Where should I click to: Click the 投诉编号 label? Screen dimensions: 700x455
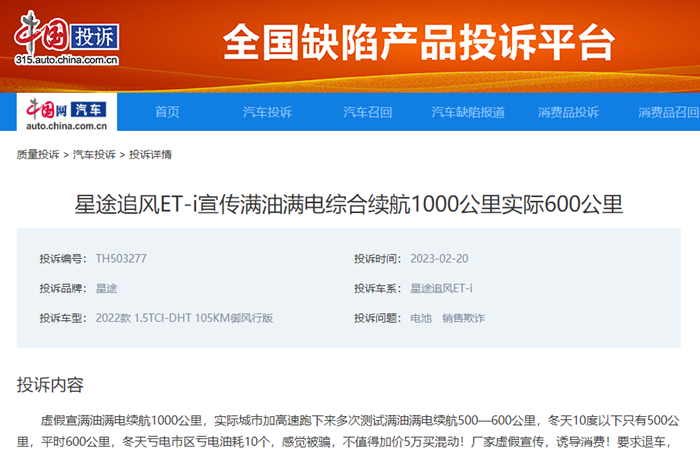(62, 259)
